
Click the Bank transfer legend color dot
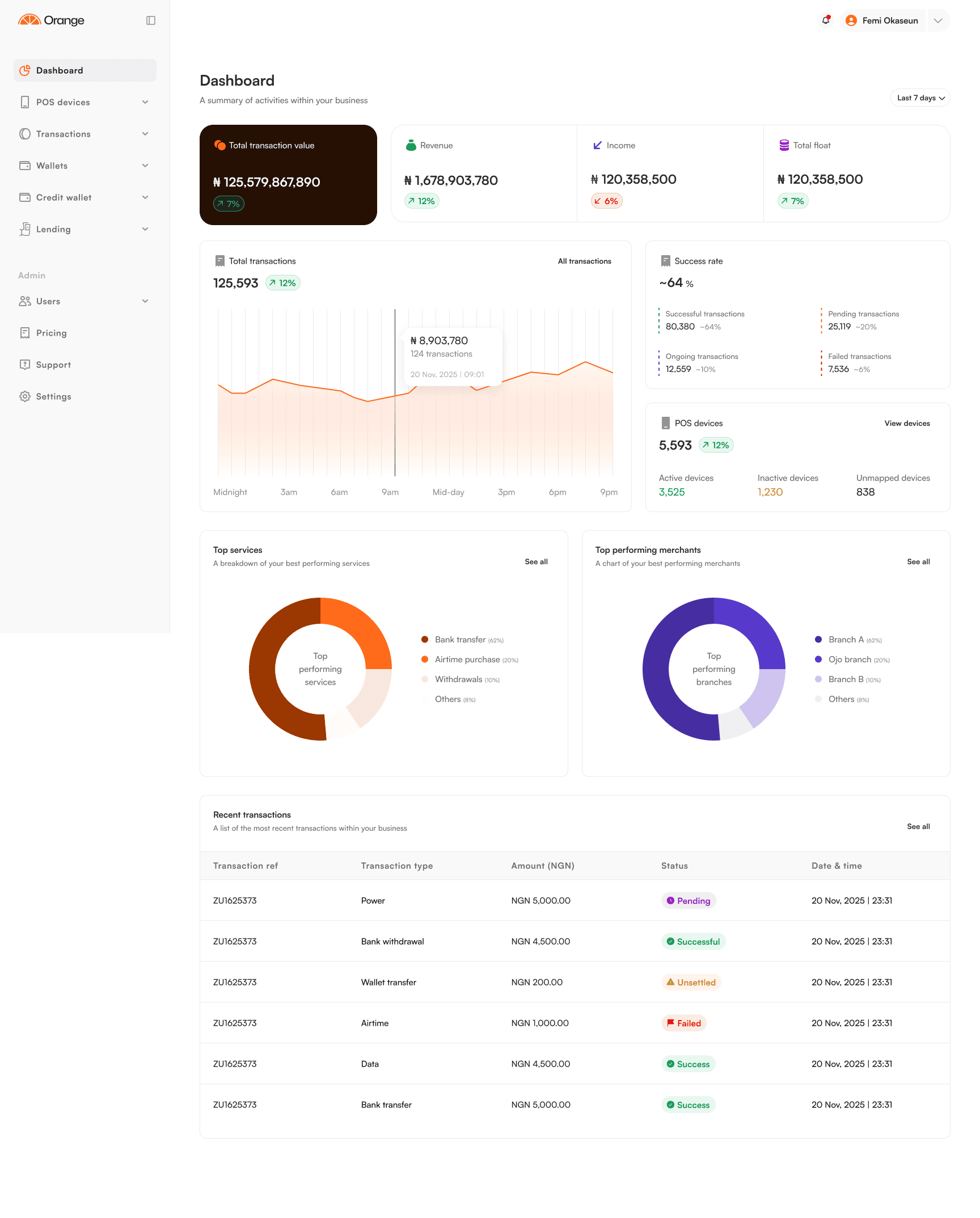coord(425,640)
